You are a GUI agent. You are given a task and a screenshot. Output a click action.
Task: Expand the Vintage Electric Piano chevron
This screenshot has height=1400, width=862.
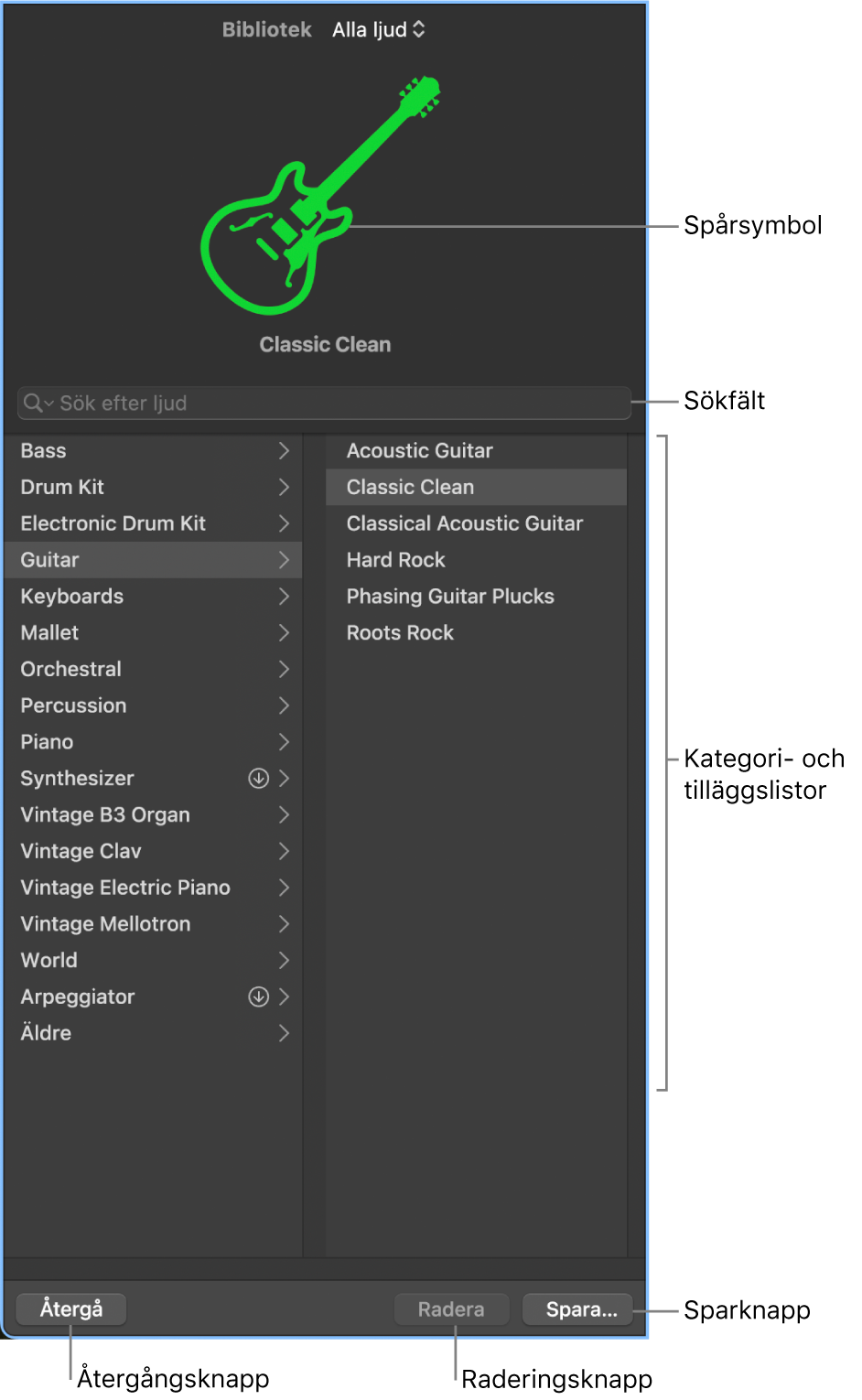(x=284, y=888)
